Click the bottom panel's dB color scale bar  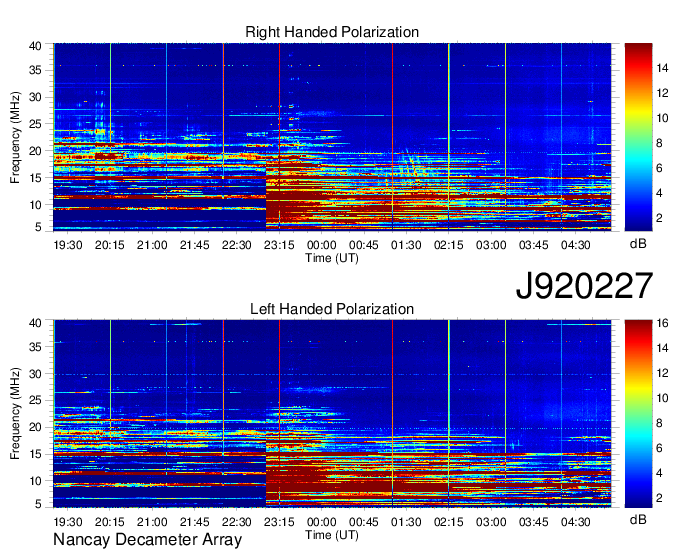638,413
